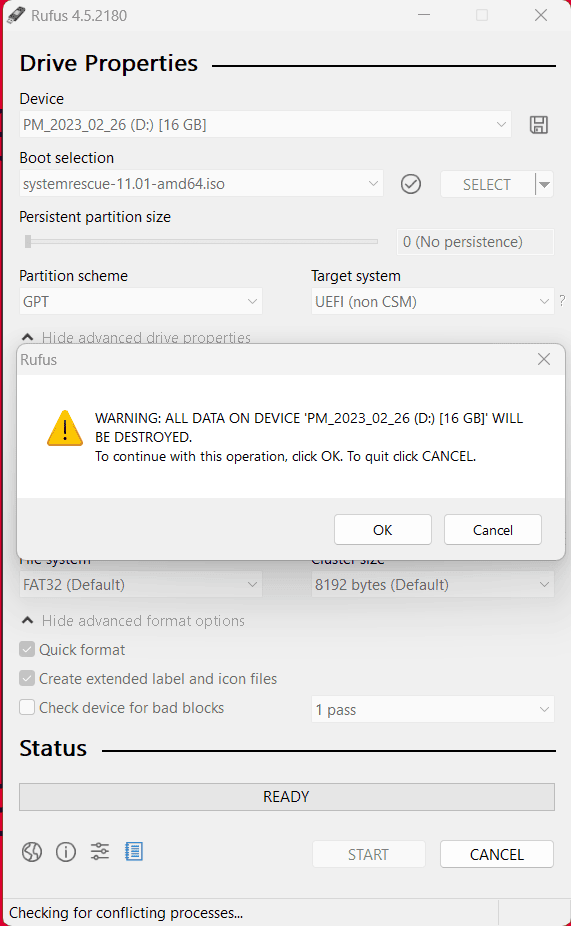Collapse Hide advanced format options
This screenshot has width=571, height=926.
click(x=133, y=621)
